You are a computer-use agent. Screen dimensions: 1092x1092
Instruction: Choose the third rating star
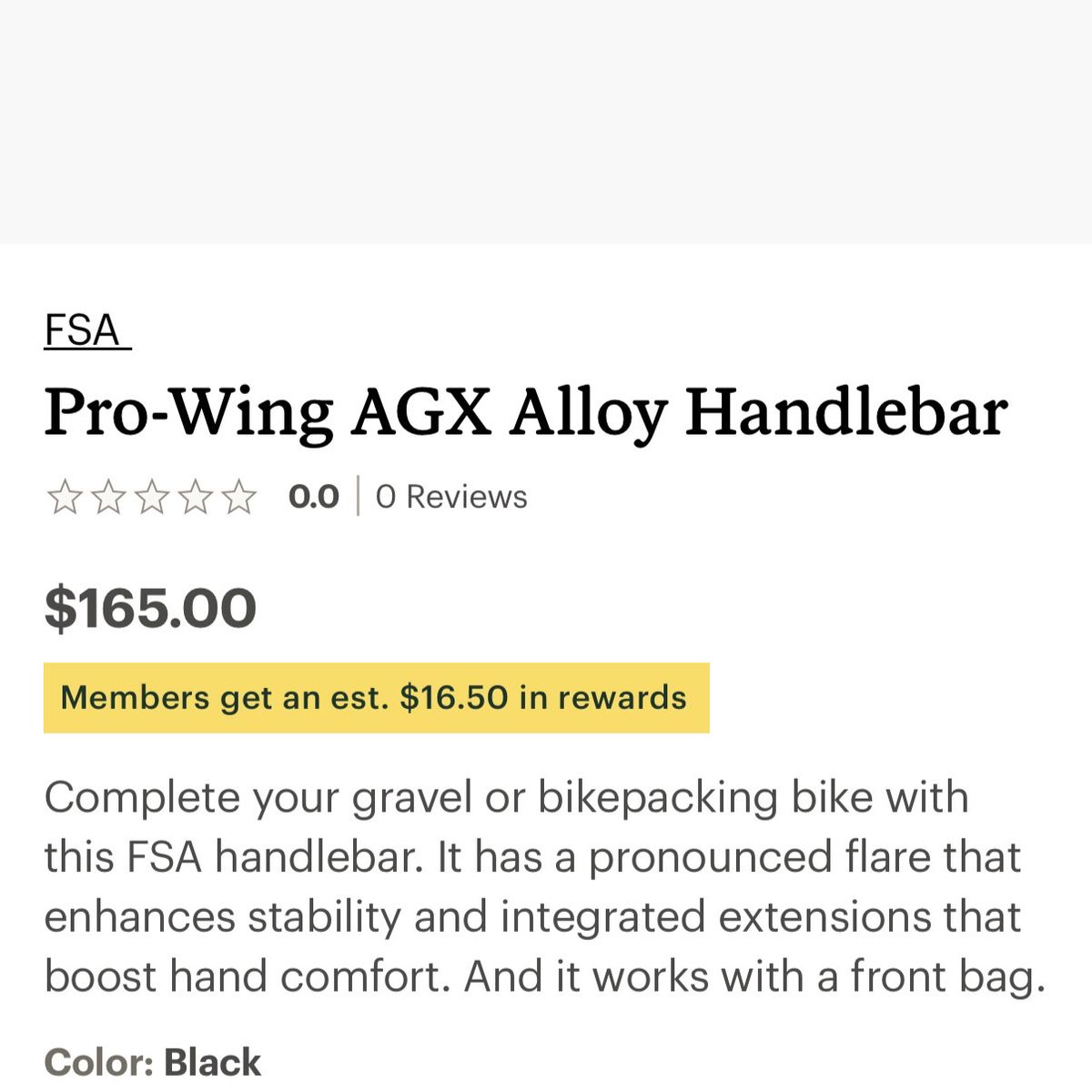pos(152,498)
